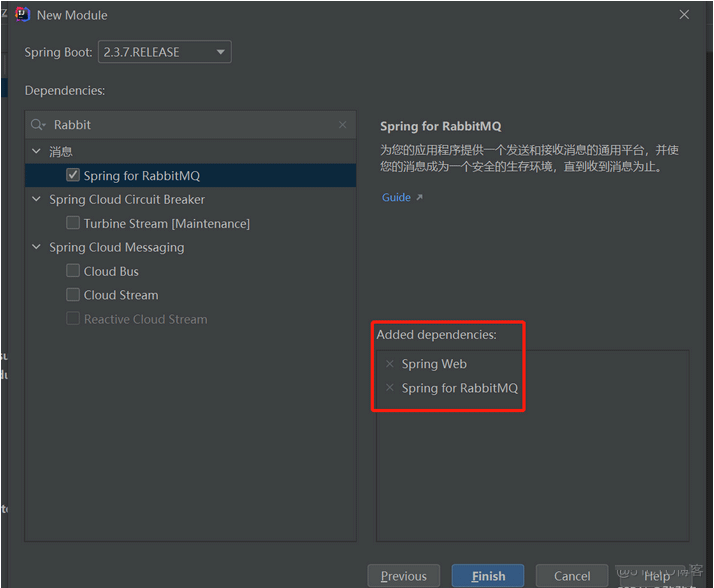Click the Cancel button
This screenshot has height=588, width=714.
pyautogui.click(x=572, y=576)
